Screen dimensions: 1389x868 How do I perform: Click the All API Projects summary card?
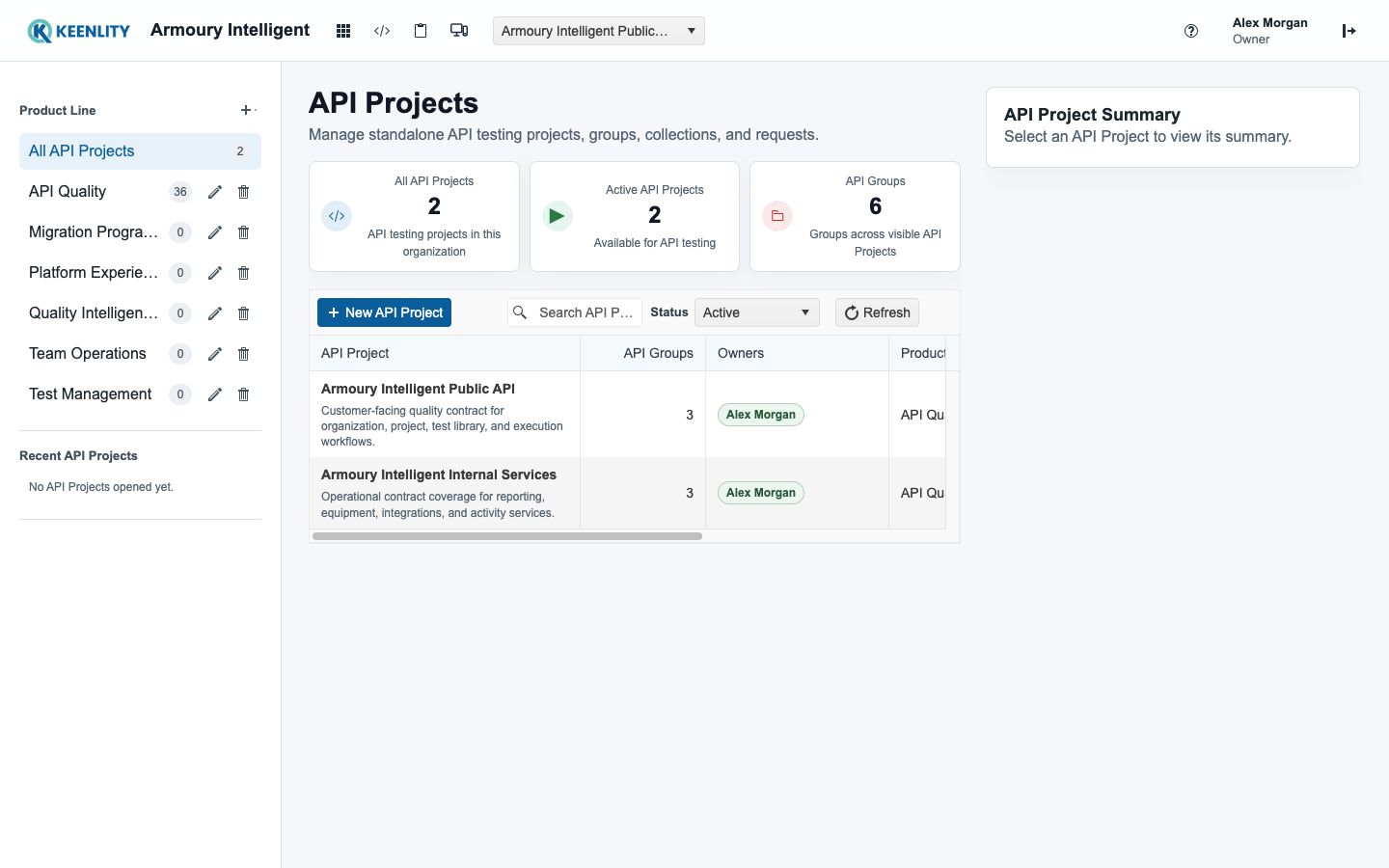click(414, 216)
